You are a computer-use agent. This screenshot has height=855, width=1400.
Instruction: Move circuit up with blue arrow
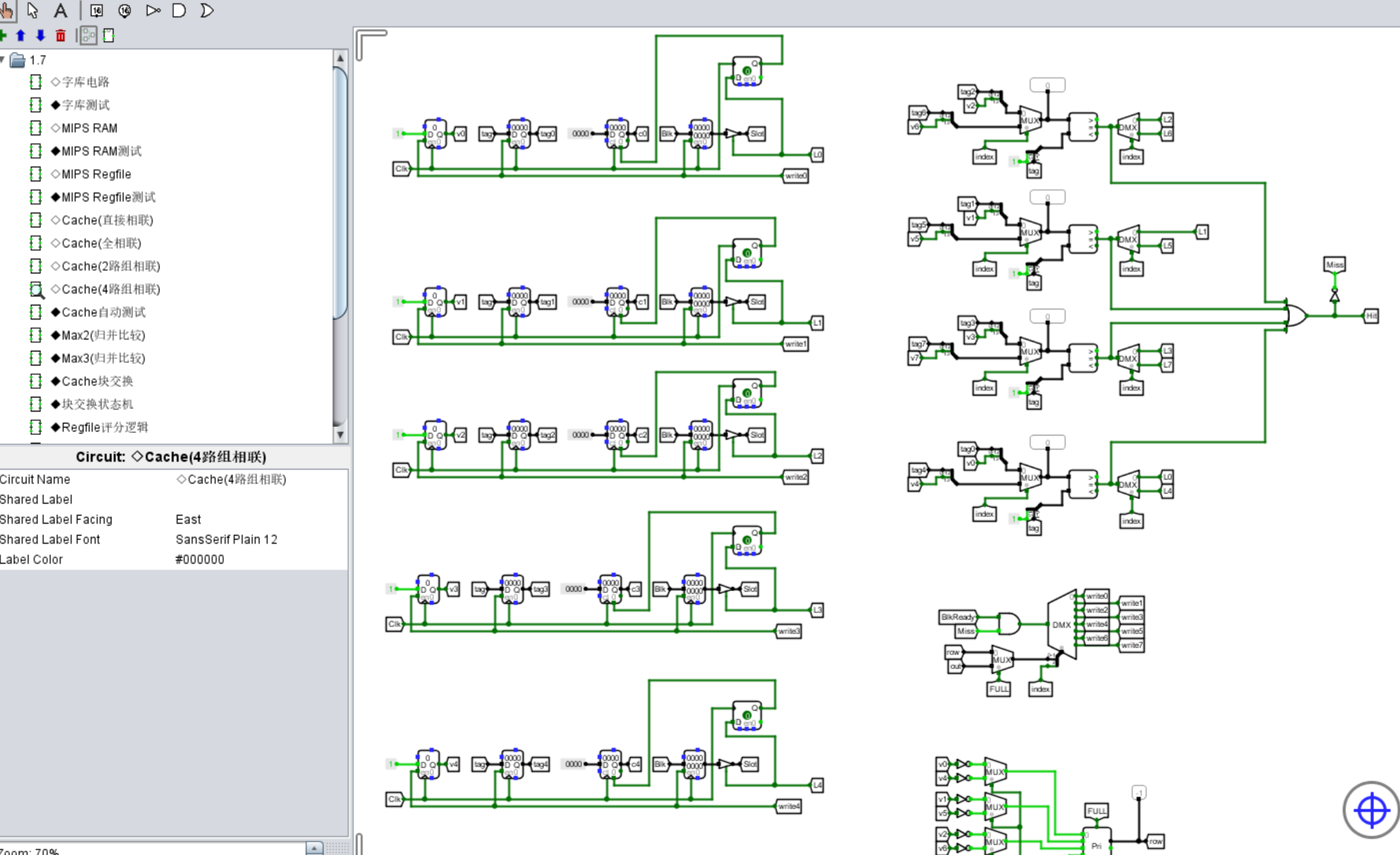(x=21, y=35)
